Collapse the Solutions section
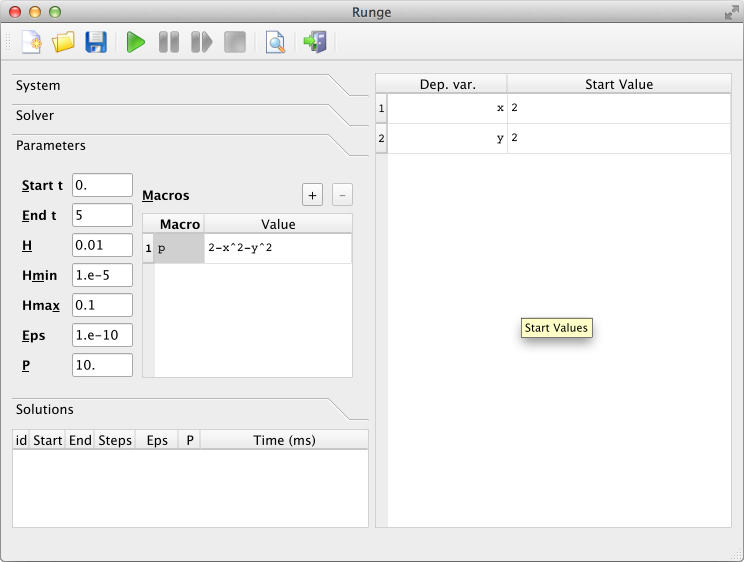 tap(190, 409)
